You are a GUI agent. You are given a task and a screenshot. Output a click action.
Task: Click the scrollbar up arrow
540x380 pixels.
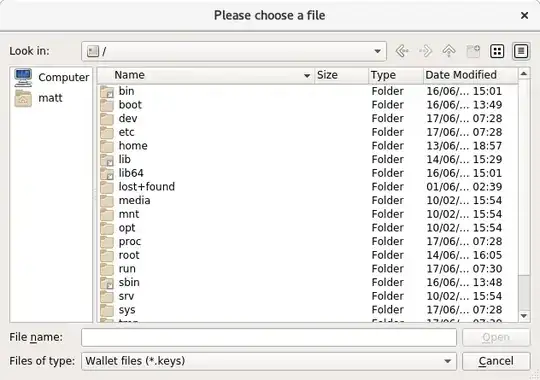[x=524, y=73]
